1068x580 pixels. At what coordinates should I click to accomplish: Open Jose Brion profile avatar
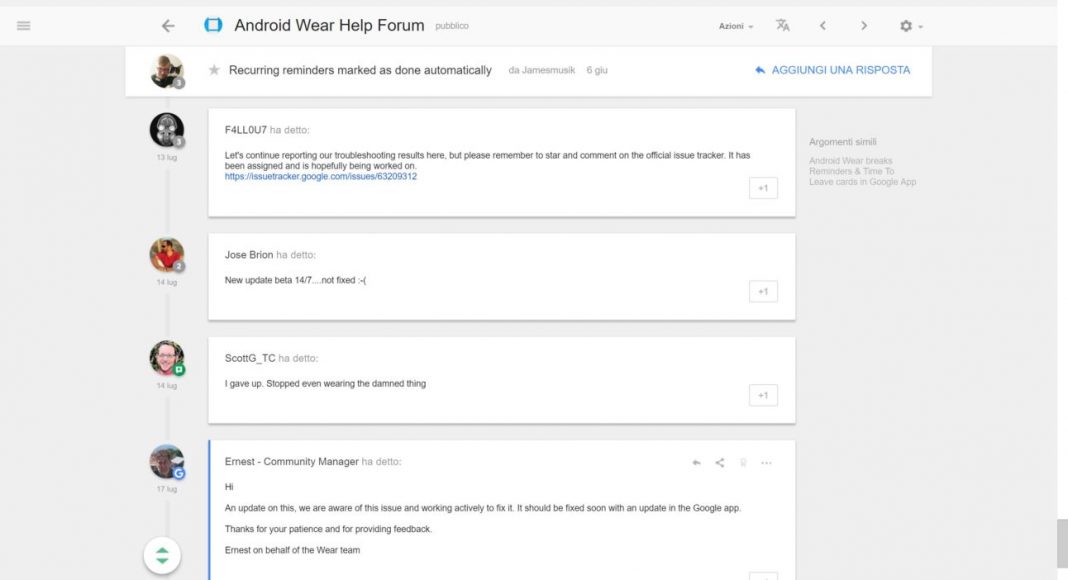coord(167,255)
